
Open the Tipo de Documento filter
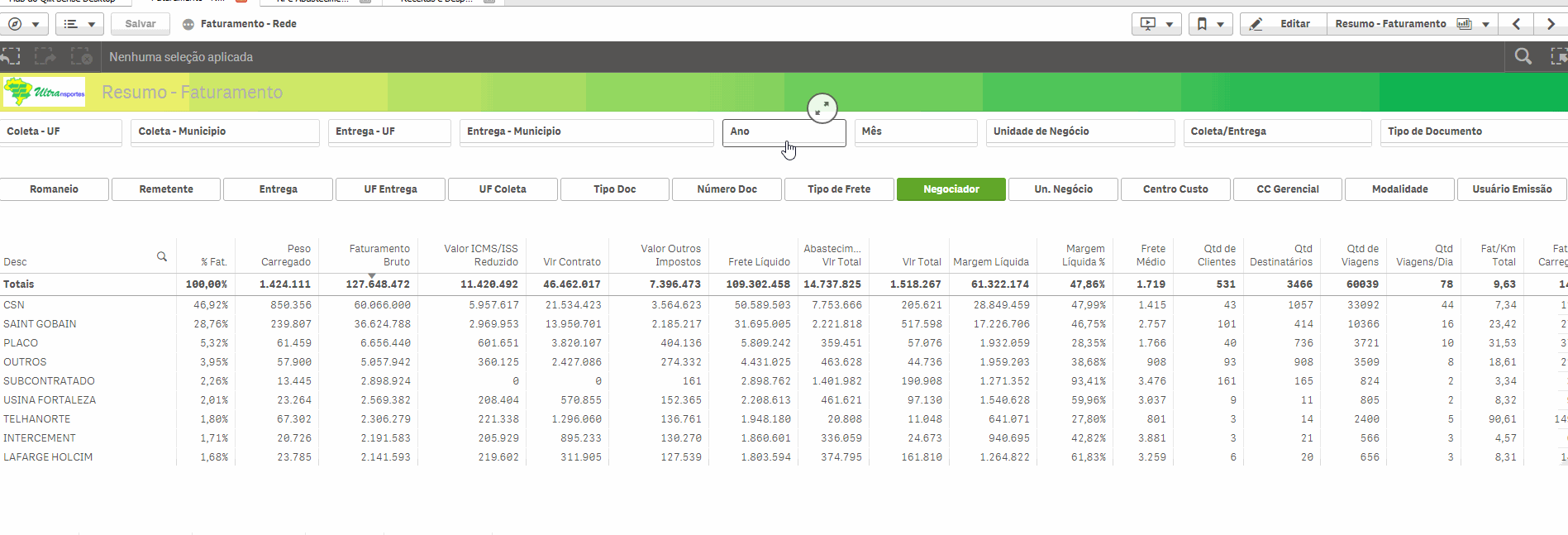coord(1474,132)
